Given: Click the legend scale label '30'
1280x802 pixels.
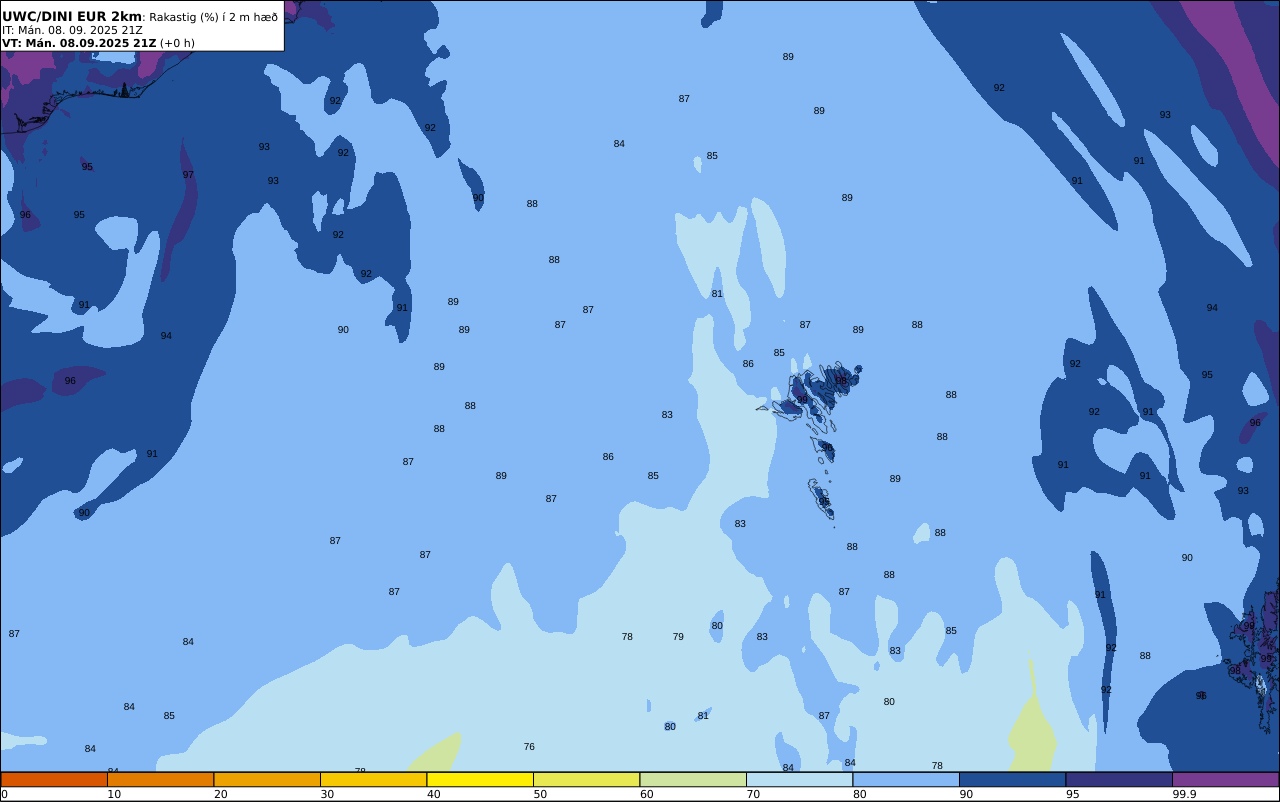Looking at the screenshot, I should [x=327, y=794].
